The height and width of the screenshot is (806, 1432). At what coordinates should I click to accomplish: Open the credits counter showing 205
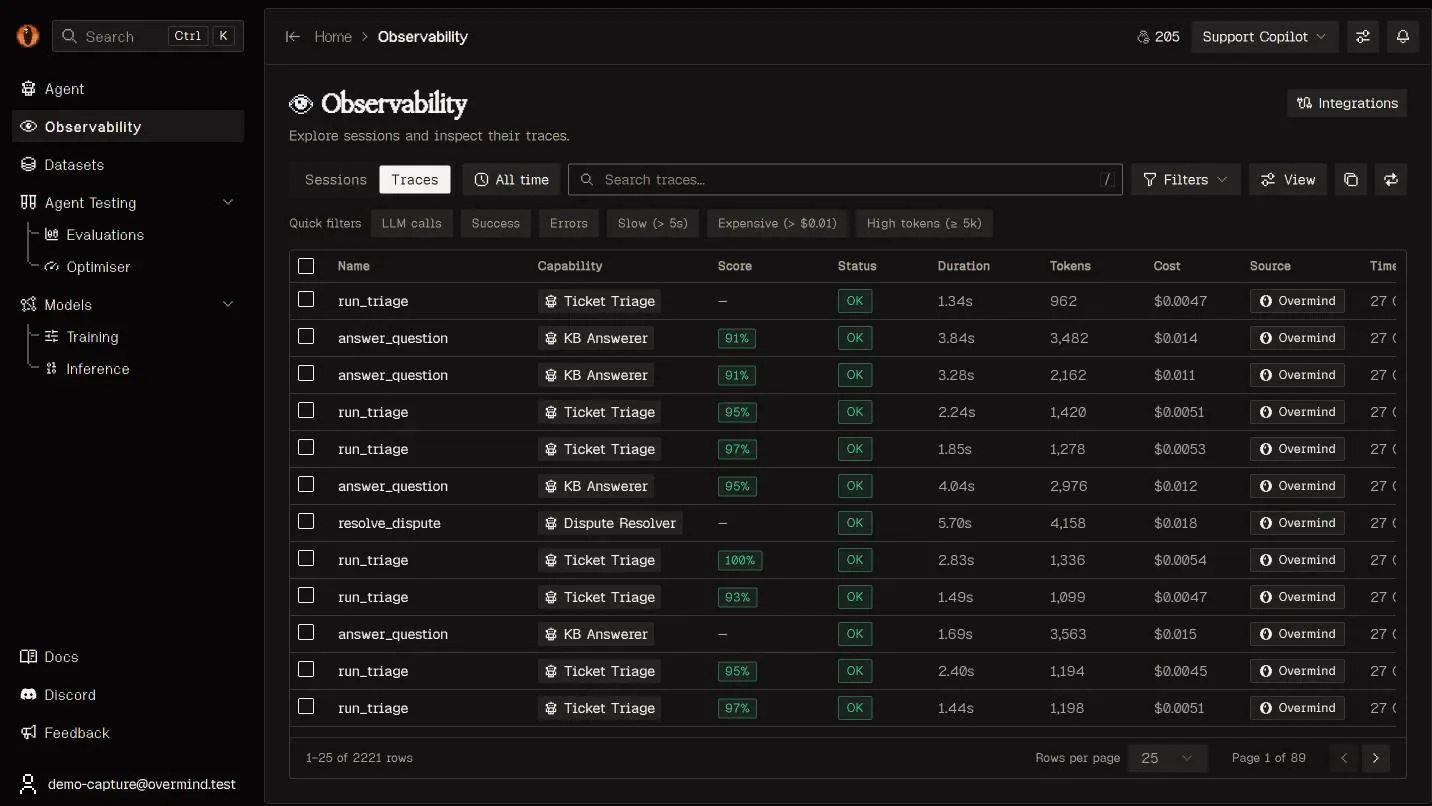(1158, 37)
